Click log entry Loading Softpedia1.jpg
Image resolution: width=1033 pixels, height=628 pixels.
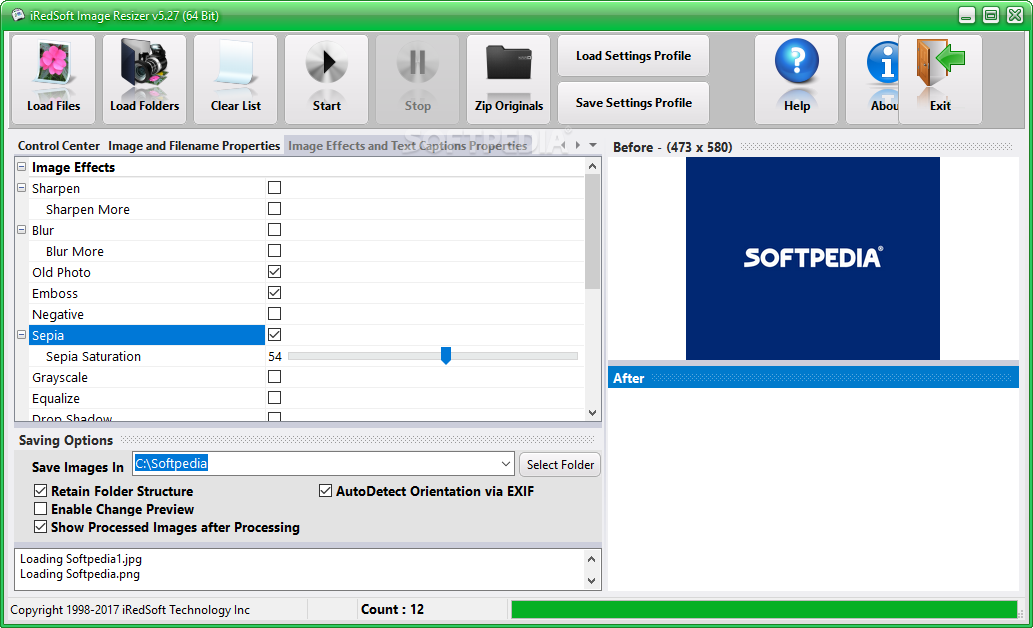80,559
